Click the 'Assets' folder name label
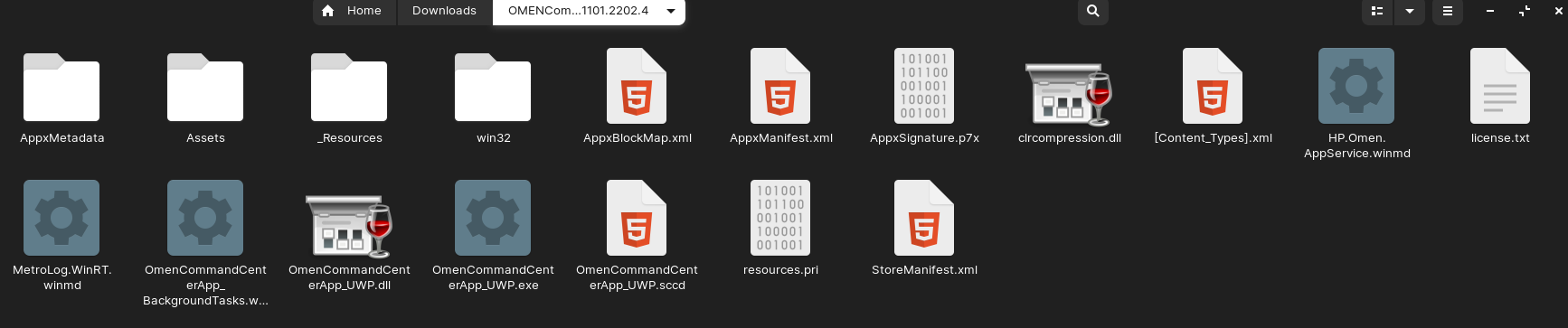Image resolution: width=1568 pixels, height=328 pixels. 205,138
